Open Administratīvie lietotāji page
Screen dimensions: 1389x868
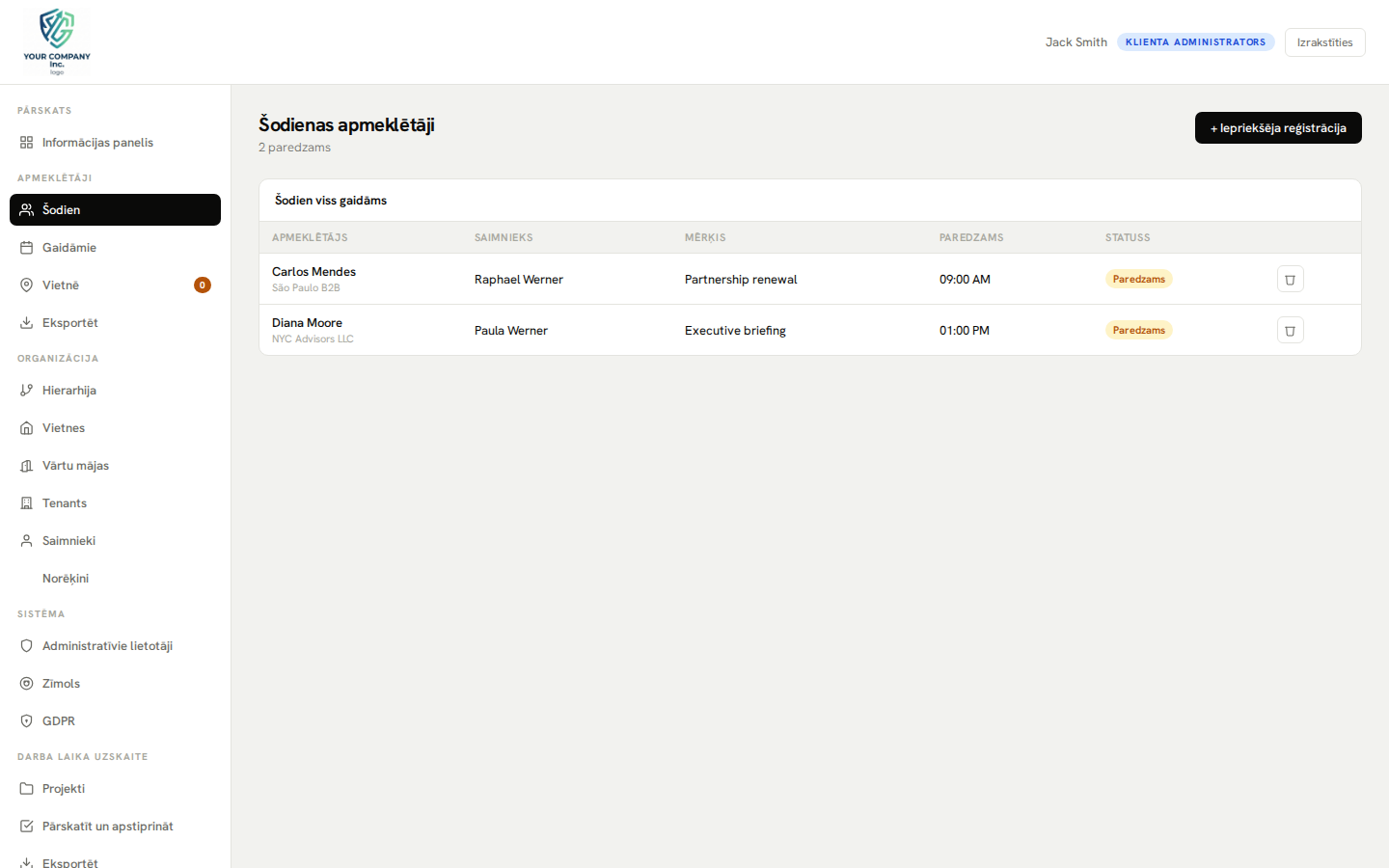pyautogui.click(x=107, y=646)
